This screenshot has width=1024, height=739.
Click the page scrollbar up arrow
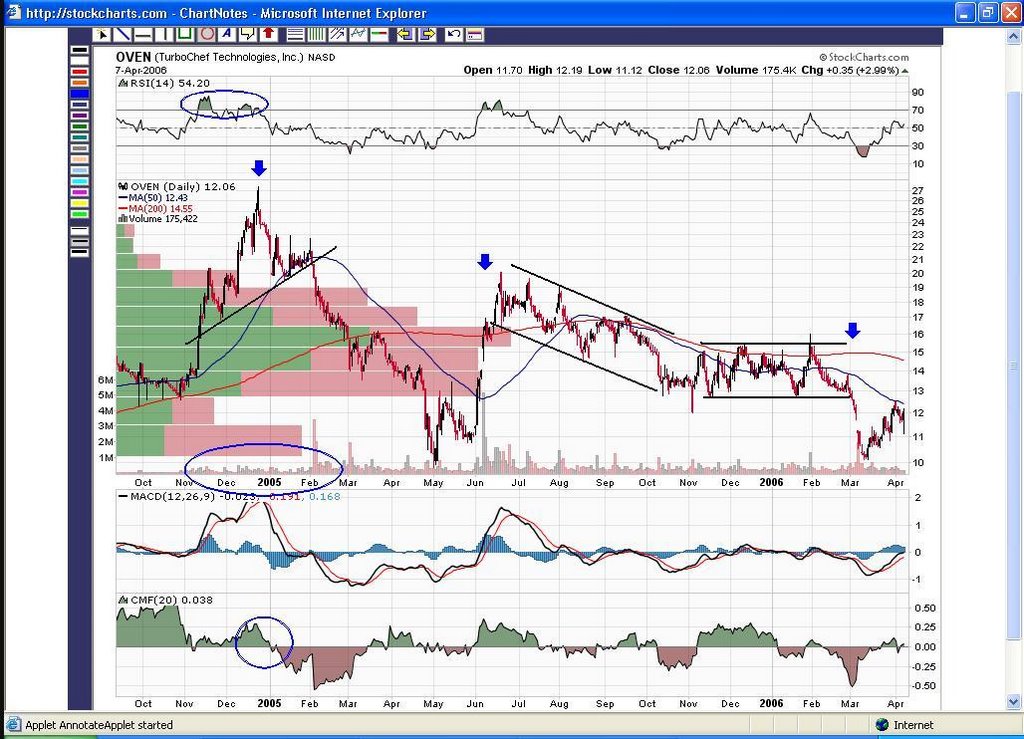coord(1014,36)
